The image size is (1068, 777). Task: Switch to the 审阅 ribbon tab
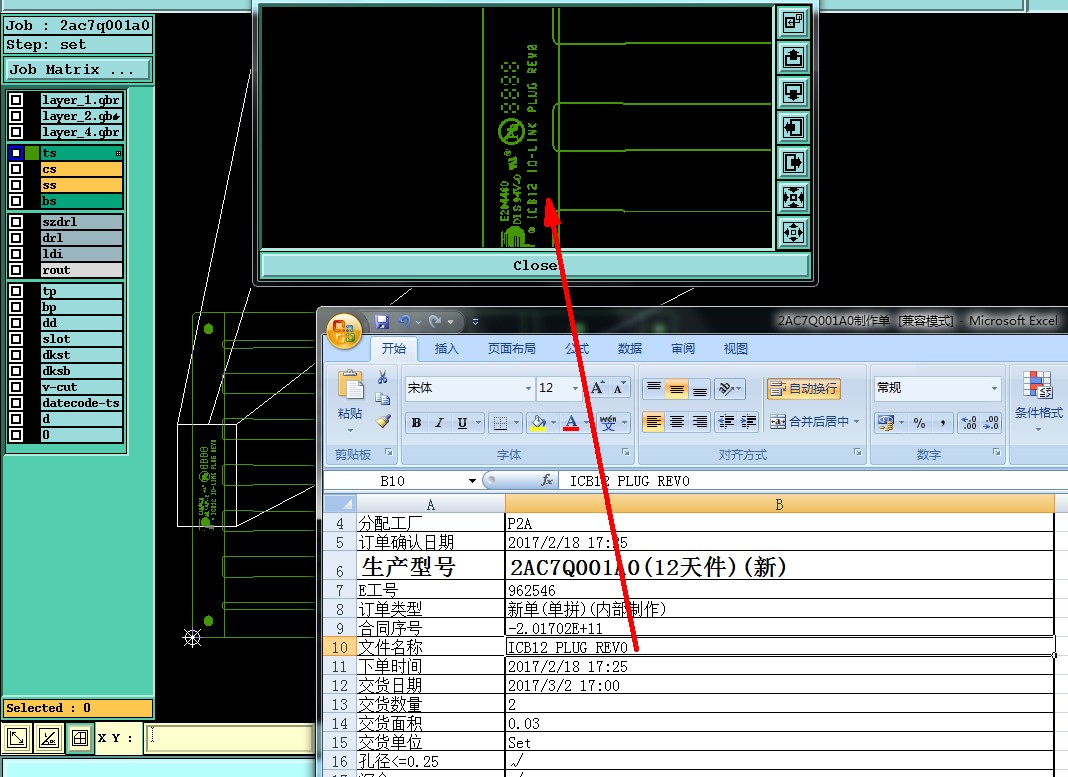(x=682, y=349)
